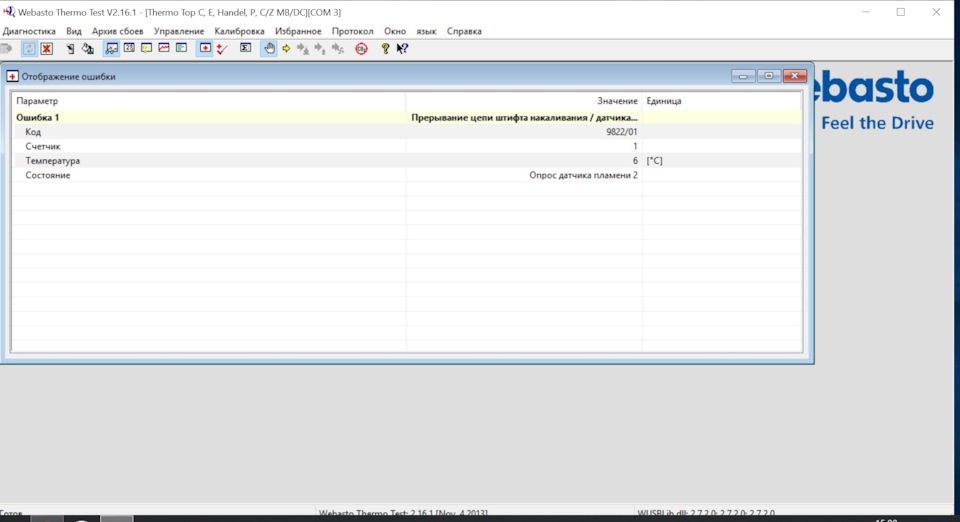
Task: Select the Температура parameter row
Action: click(407, 160)
